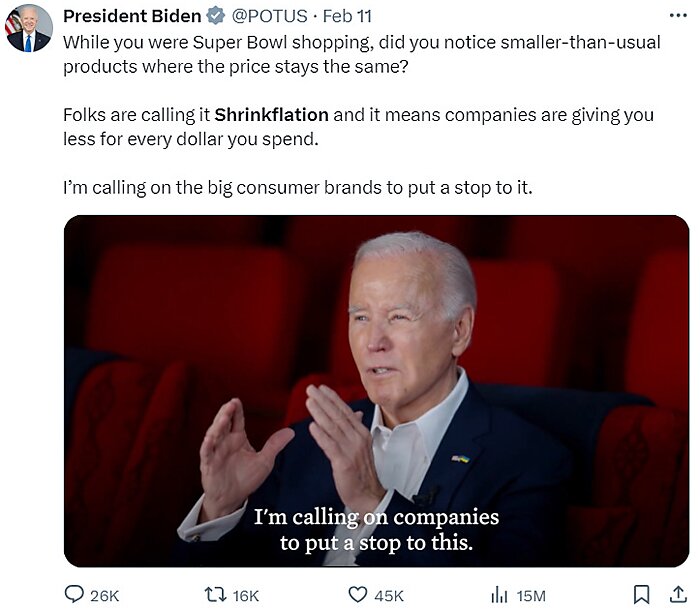Click the 16K reposts count
The width and height of the screenshot is (700, 610).
click(245, 596)
